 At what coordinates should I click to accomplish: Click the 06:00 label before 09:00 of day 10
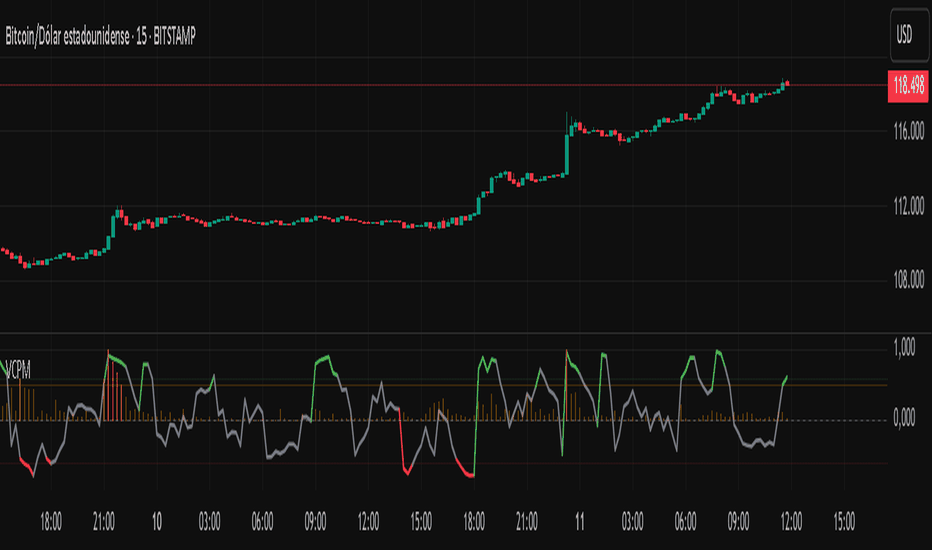point(262,522)
